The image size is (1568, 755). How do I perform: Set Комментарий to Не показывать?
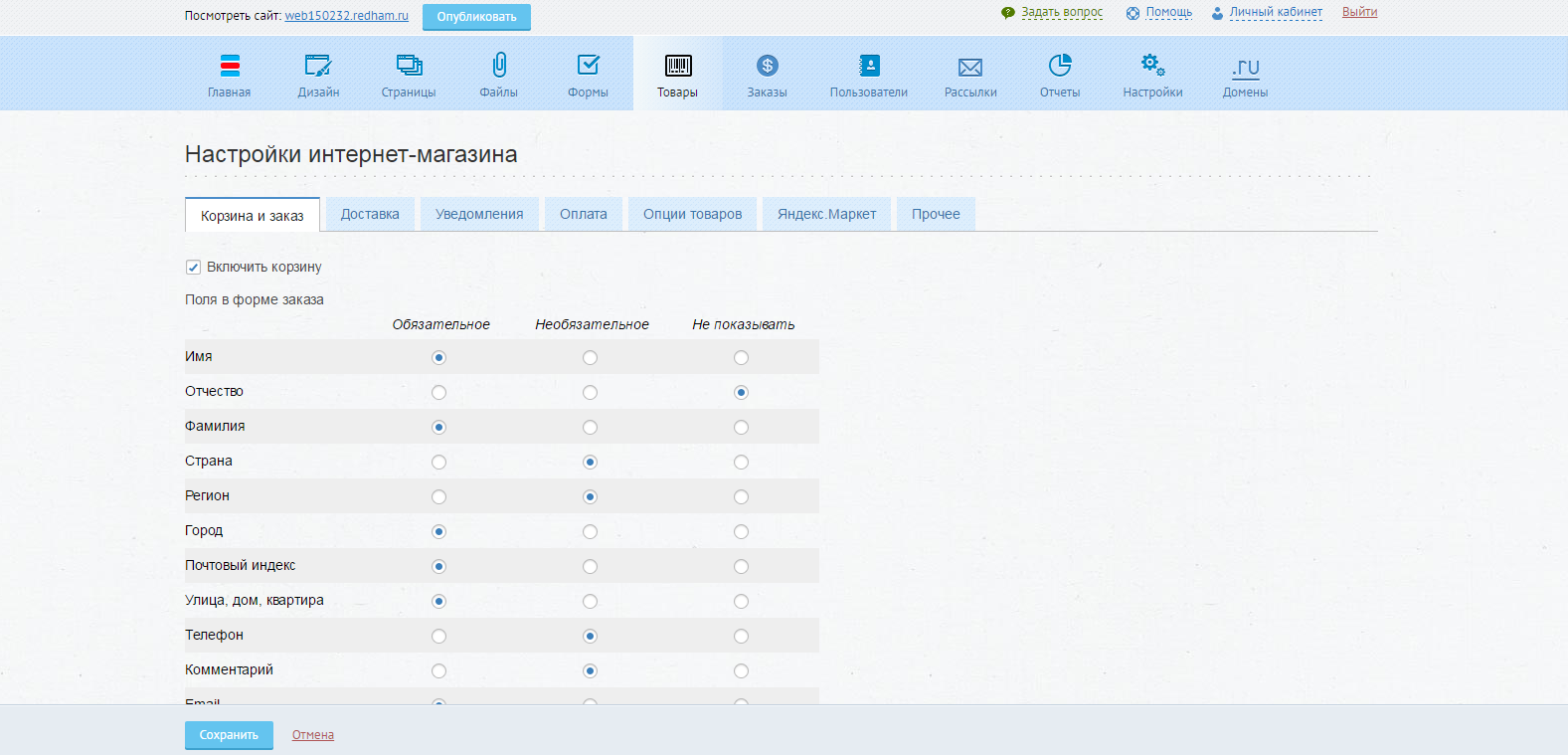pos(741,670)
